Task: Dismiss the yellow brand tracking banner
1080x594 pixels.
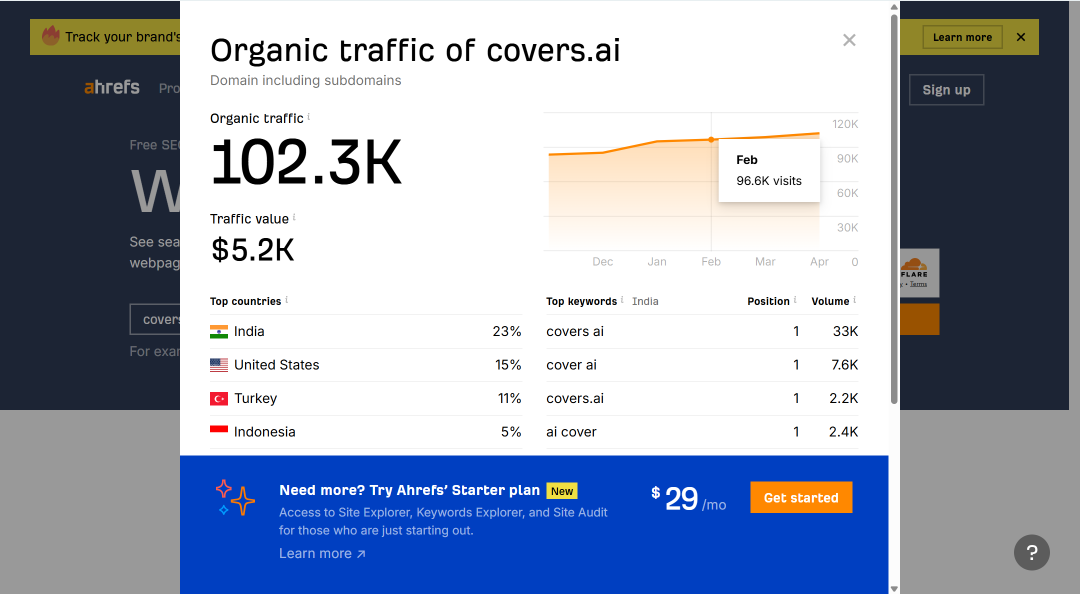Action: (x=1021, y=37)
